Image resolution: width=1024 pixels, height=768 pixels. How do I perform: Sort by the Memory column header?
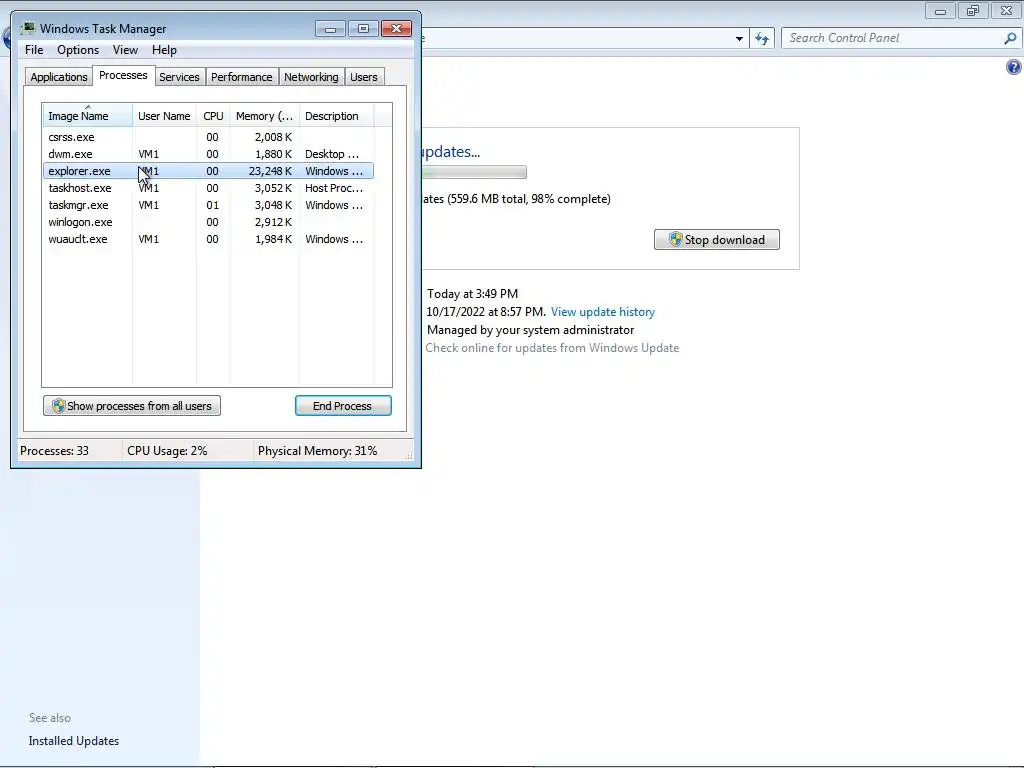264,116
